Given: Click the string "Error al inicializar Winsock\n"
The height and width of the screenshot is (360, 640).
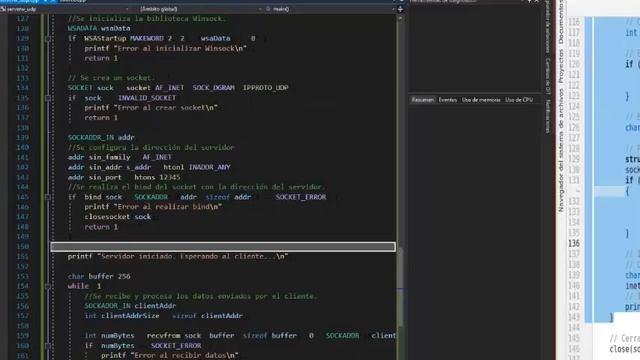Looking at the screenshot, I should click(181, 48).
